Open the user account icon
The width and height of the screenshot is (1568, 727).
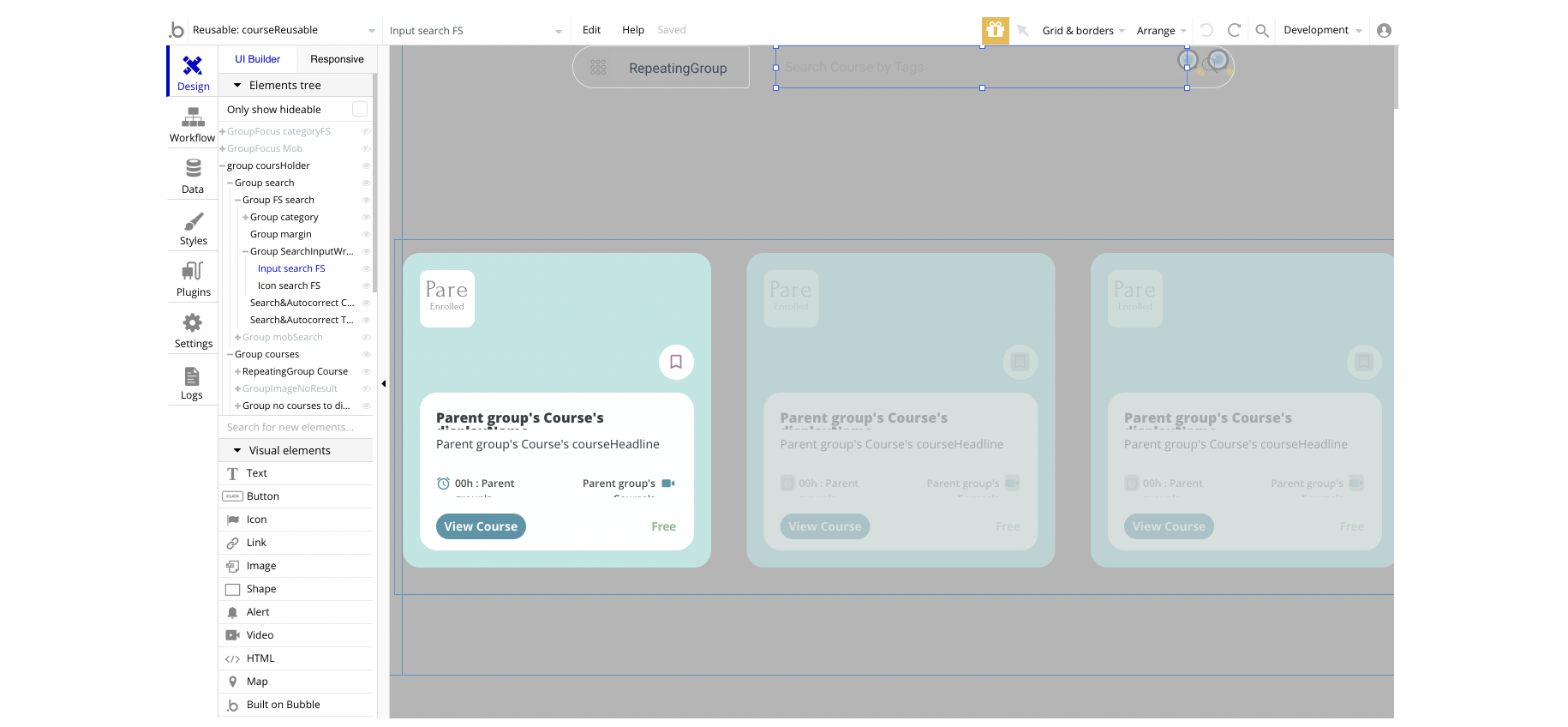pyautogui.click(x=1384, y=30)
